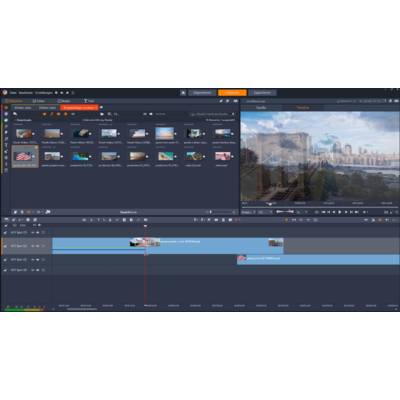This screenshot has height=400, width=400.
Task: Step one frame forward in preview
Action: [x=346, y=212]
